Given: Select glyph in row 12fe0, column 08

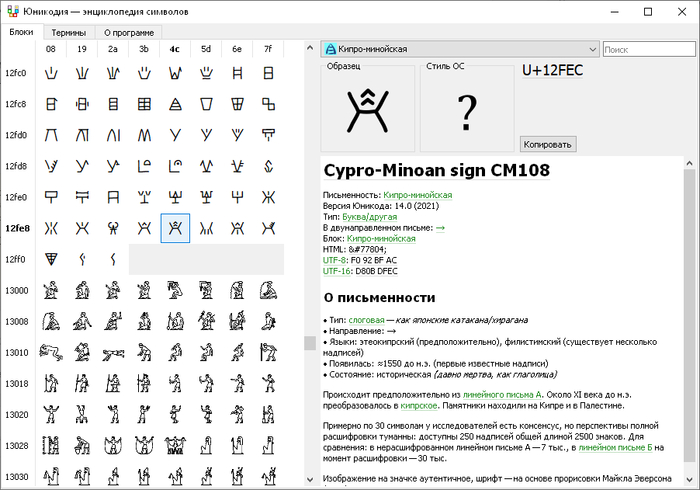Looking at the screenshot, I should tap(51, 197).
